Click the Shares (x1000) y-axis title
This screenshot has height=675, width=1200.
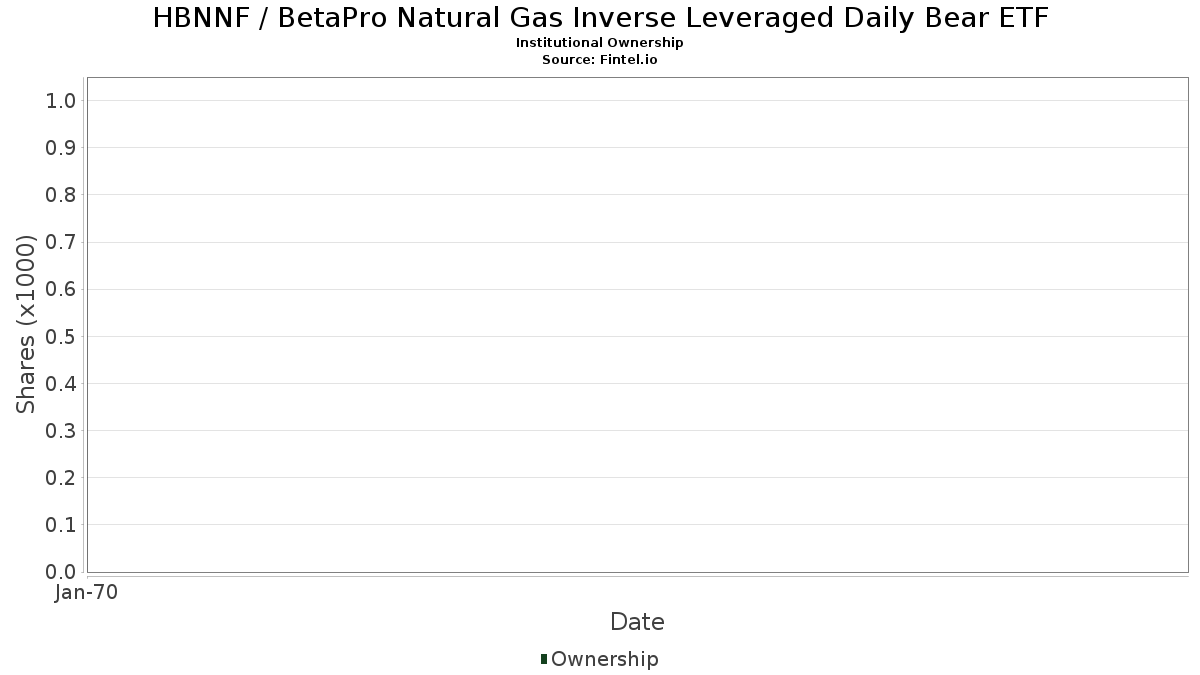[26, 324]
